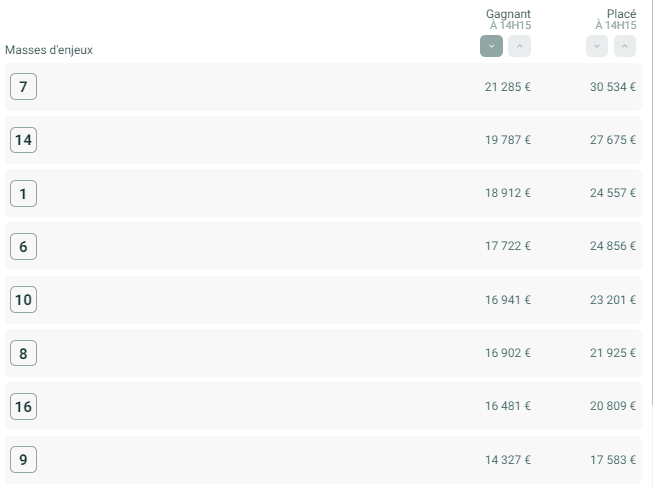Screen dimensions: 653x489
Task: Select the 24 856 € Placé value
Action: point(613,246)
